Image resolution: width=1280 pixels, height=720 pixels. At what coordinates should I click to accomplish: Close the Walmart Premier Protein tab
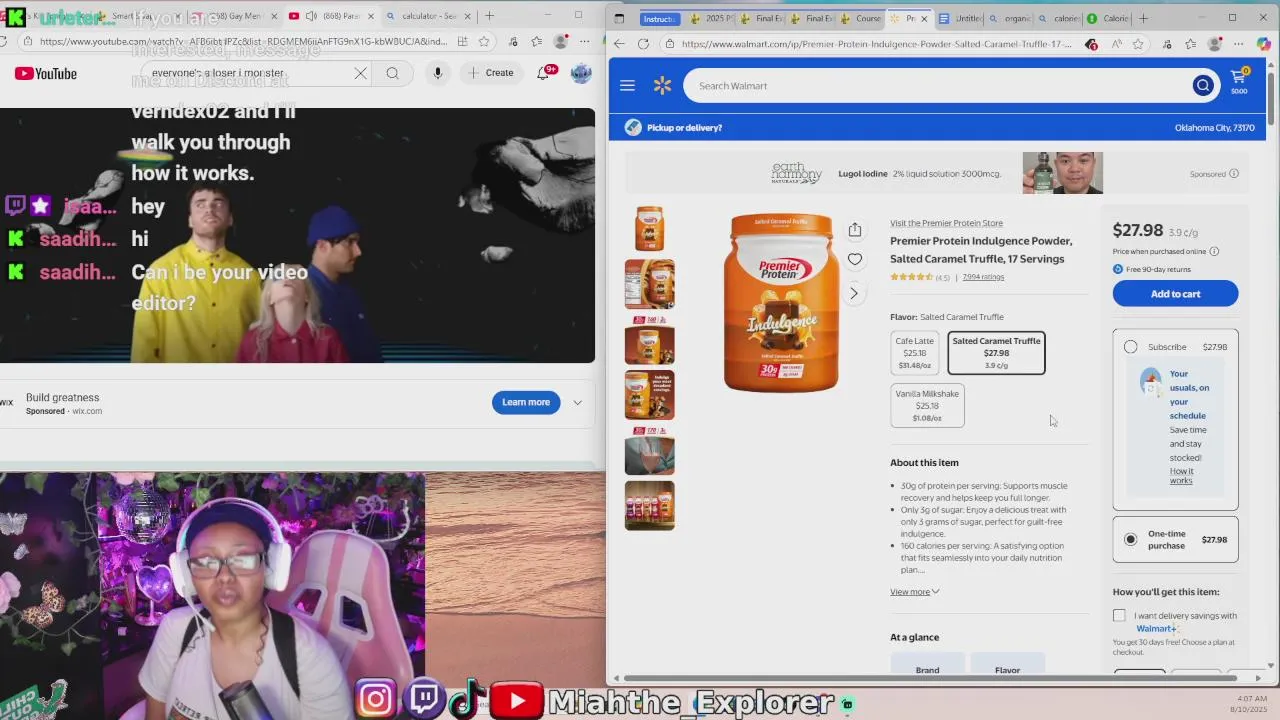[x=924, y=18]
